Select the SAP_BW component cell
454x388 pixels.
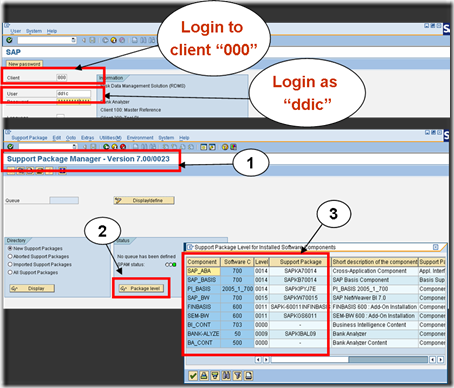tap(203, 298)
